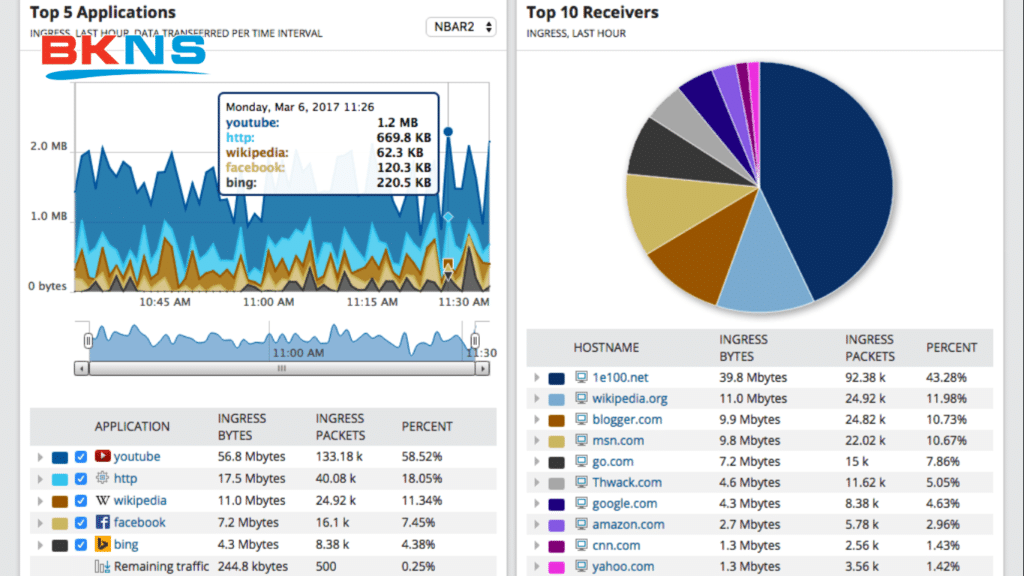
Task: Click the YouTube icon in the applications table
Action: (102, 457)
